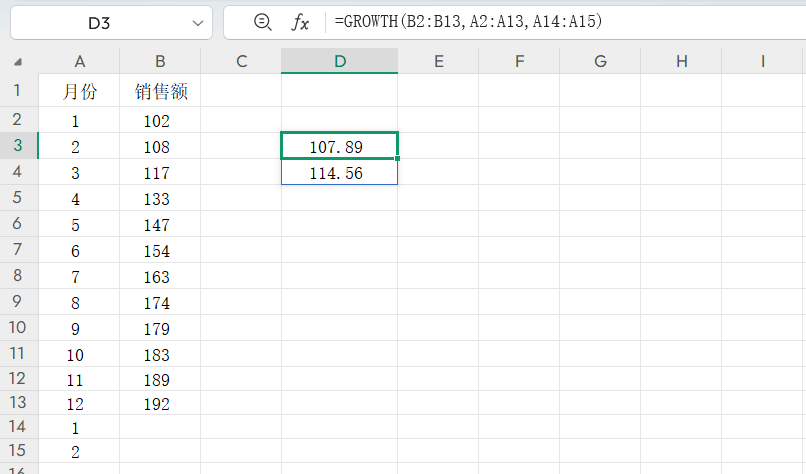Click the select-all corner triangle

point(18,62)
